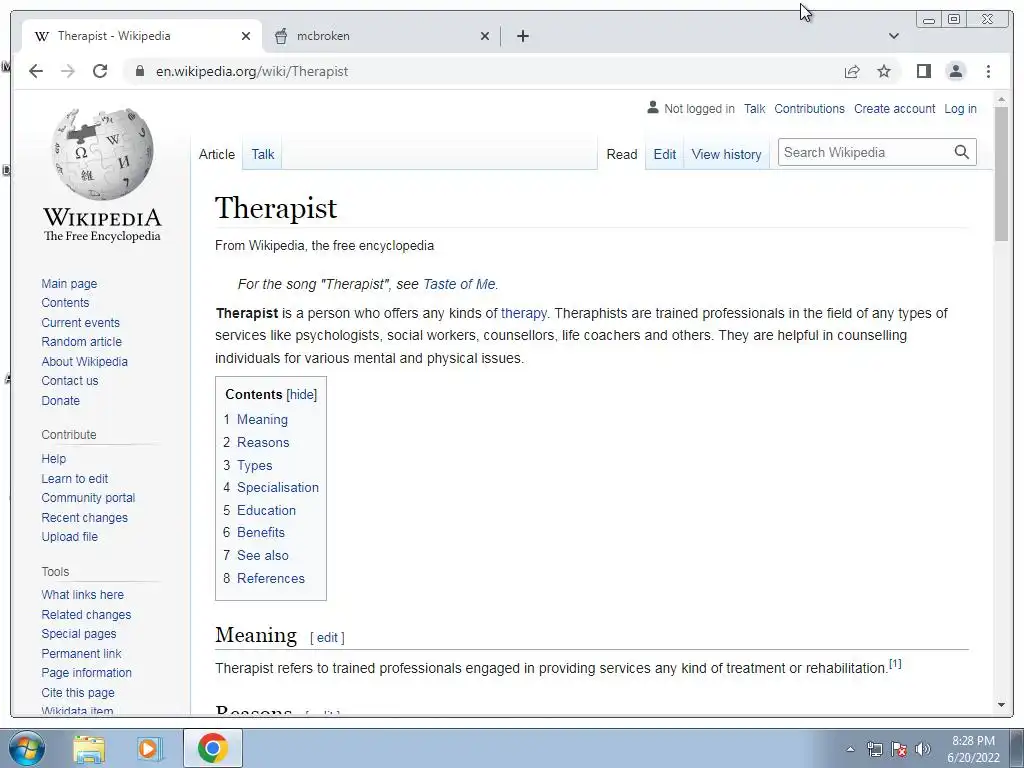Open Main page in the sidebar
1024x768 pixels.
tap(69, 283)
